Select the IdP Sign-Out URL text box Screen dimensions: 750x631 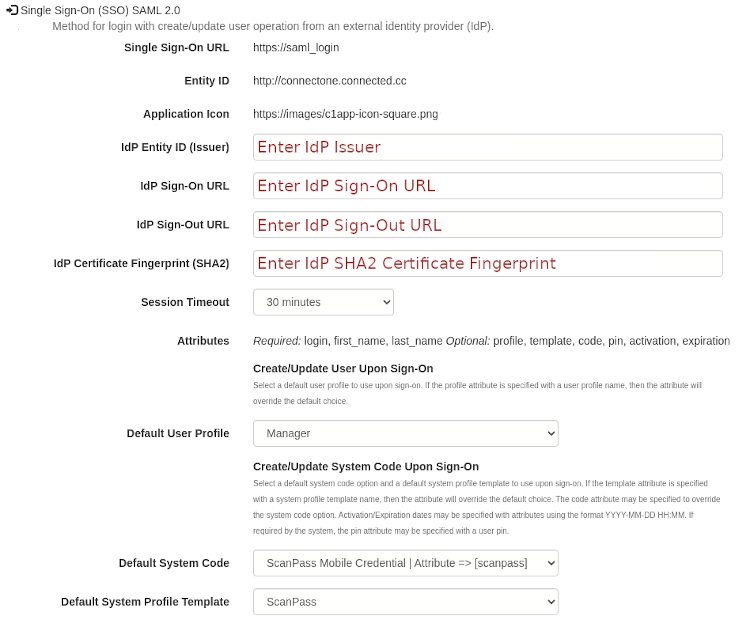[x=487, y=225]
